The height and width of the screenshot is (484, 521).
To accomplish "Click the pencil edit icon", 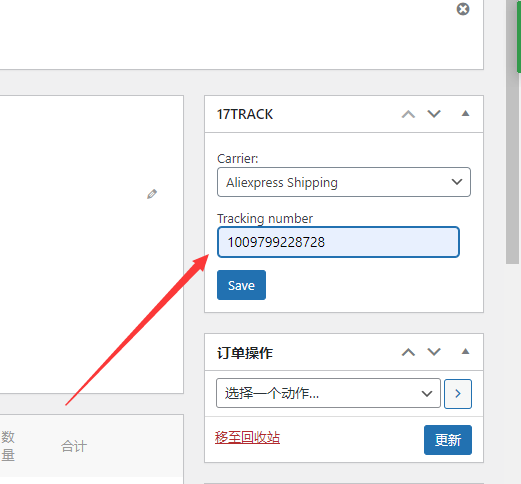I will point(152,194).
